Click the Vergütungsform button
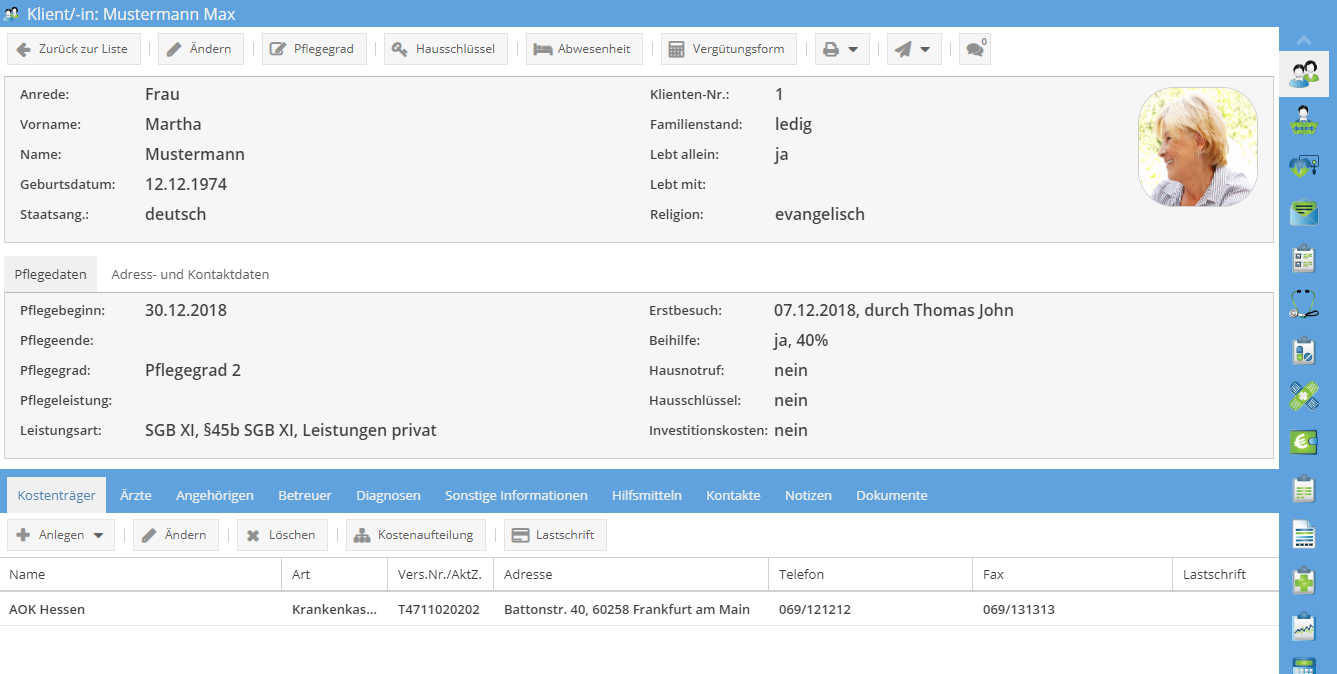 coord(729,49)
